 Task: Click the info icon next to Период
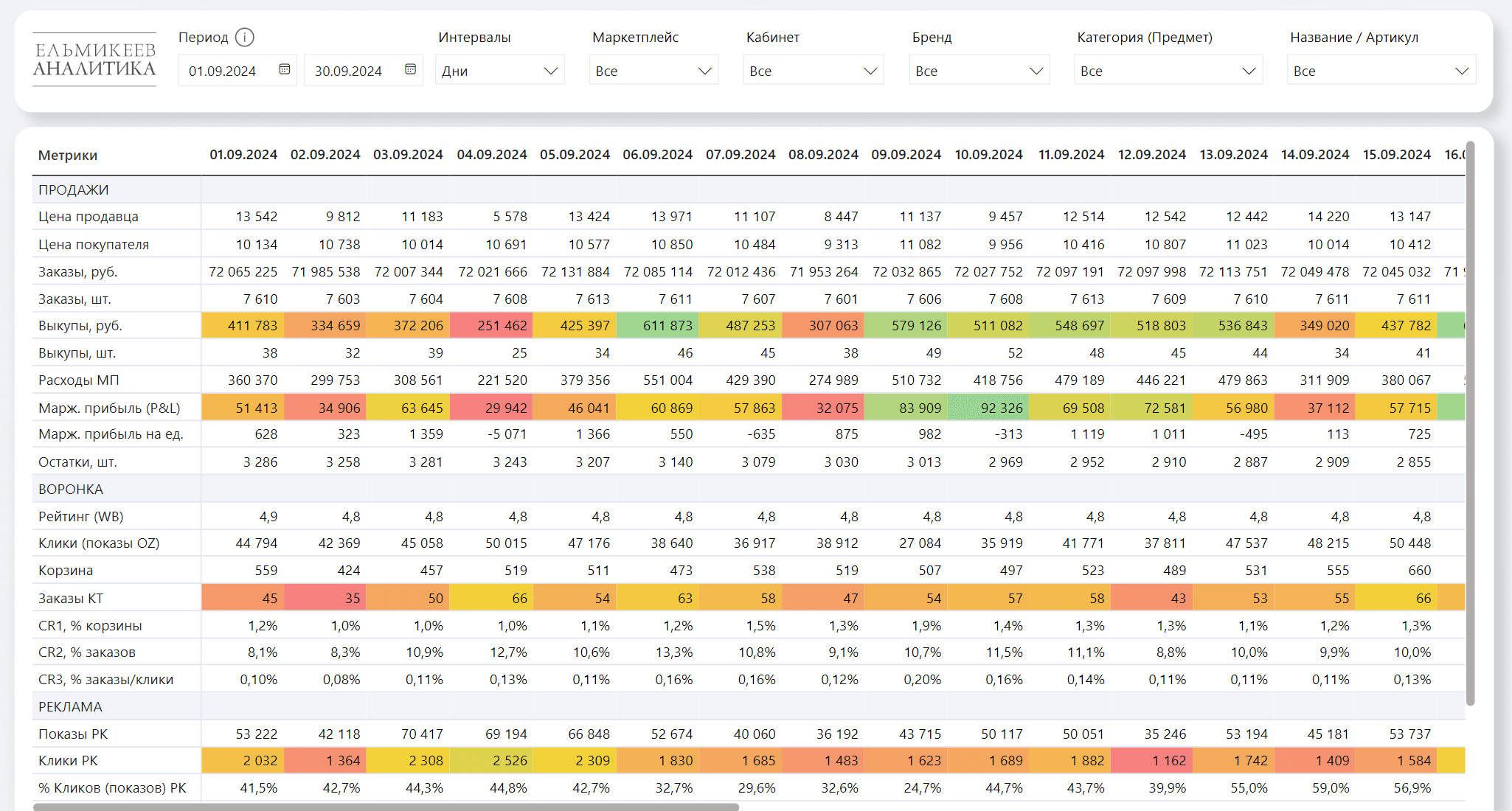[244, 37]
